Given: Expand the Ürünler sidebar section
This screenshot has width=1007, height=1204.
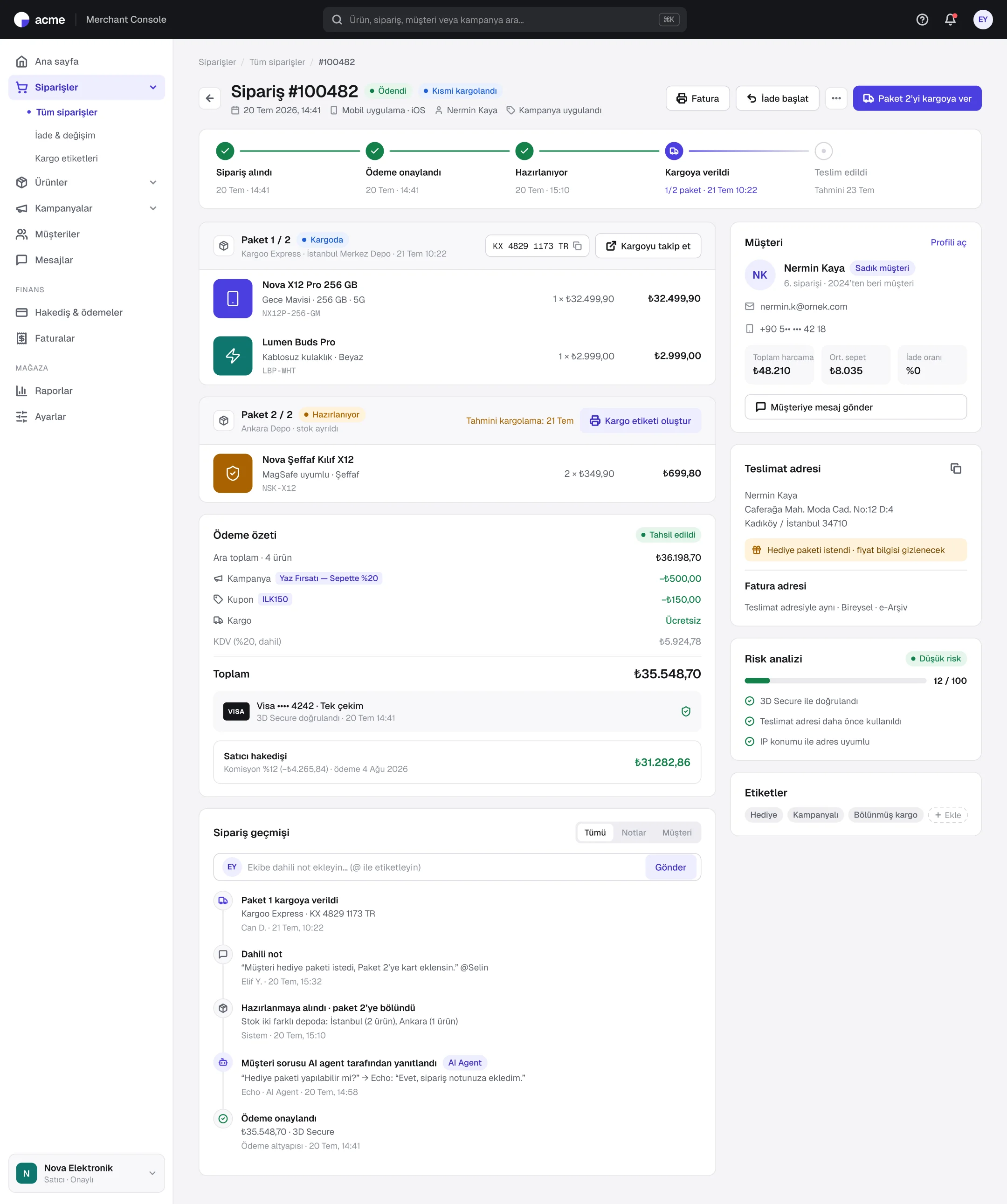Looking at the screenshot, I should (x=153, y=182).
